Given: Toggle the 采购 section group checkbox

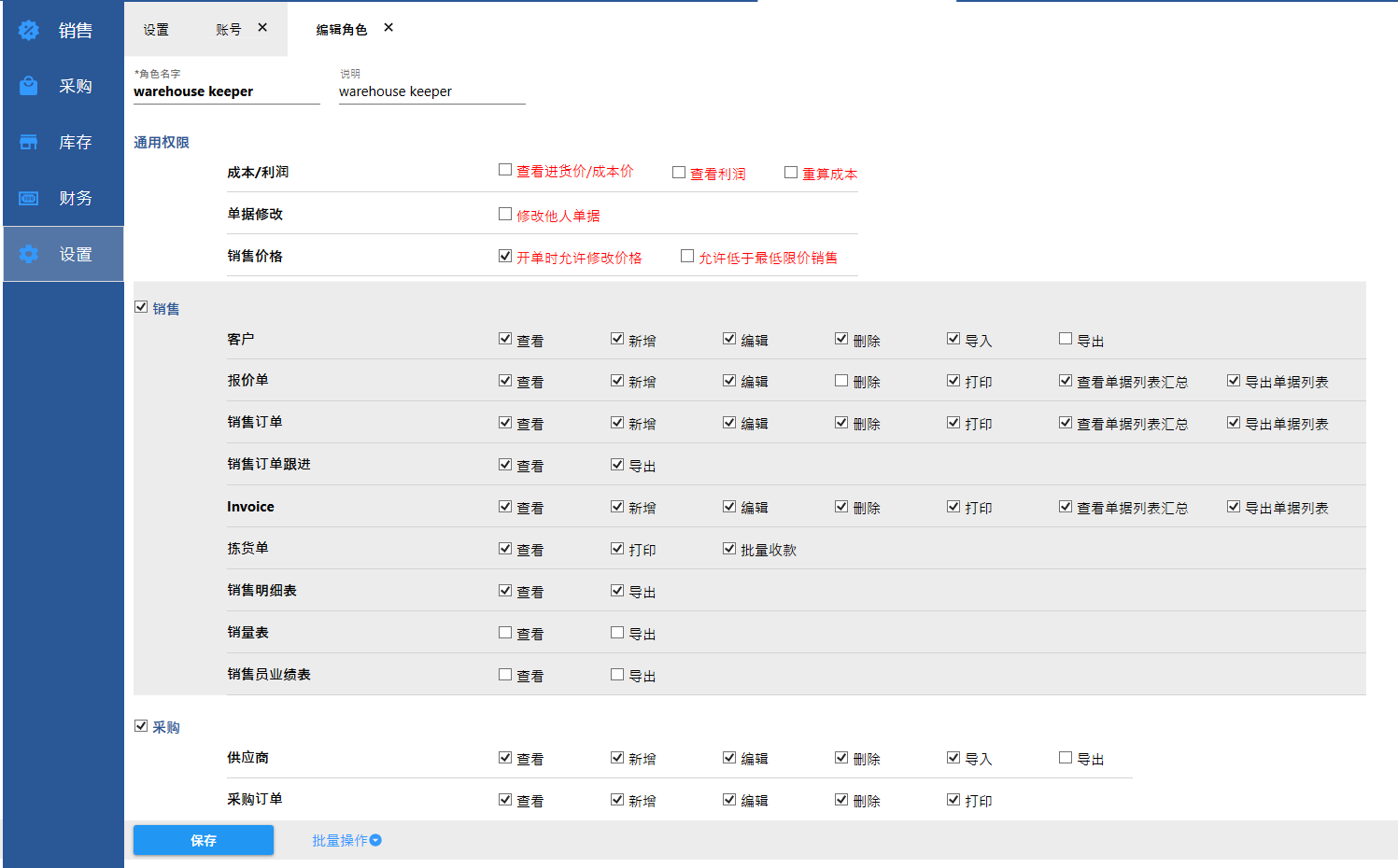Looking at the screenshot, I should 141,726.
